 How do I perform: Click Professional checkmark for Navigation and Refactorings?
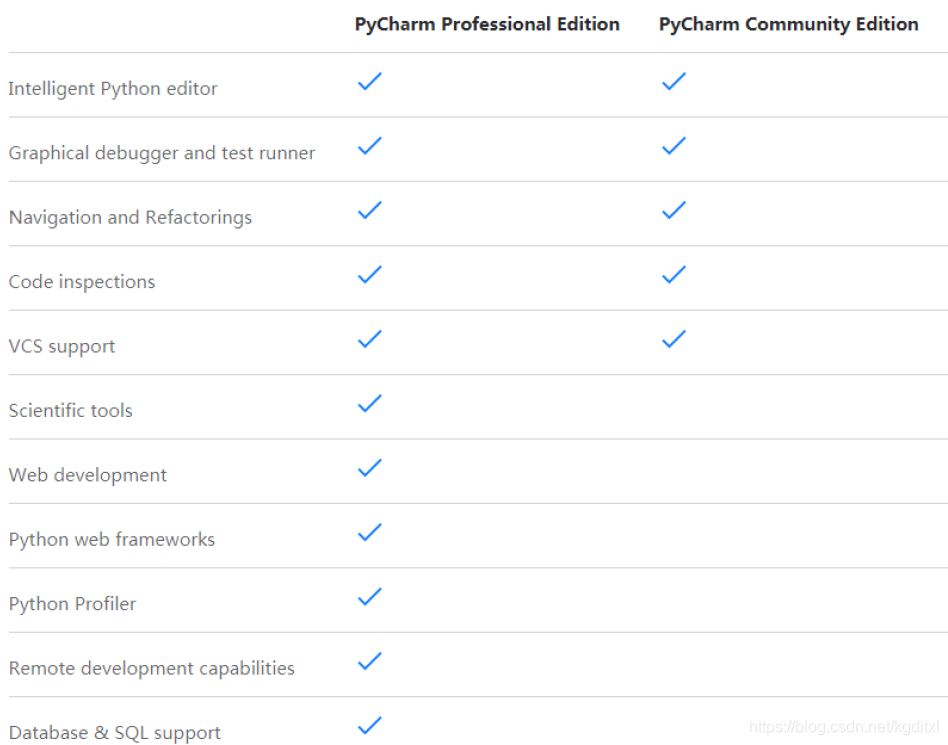[370, 210]
